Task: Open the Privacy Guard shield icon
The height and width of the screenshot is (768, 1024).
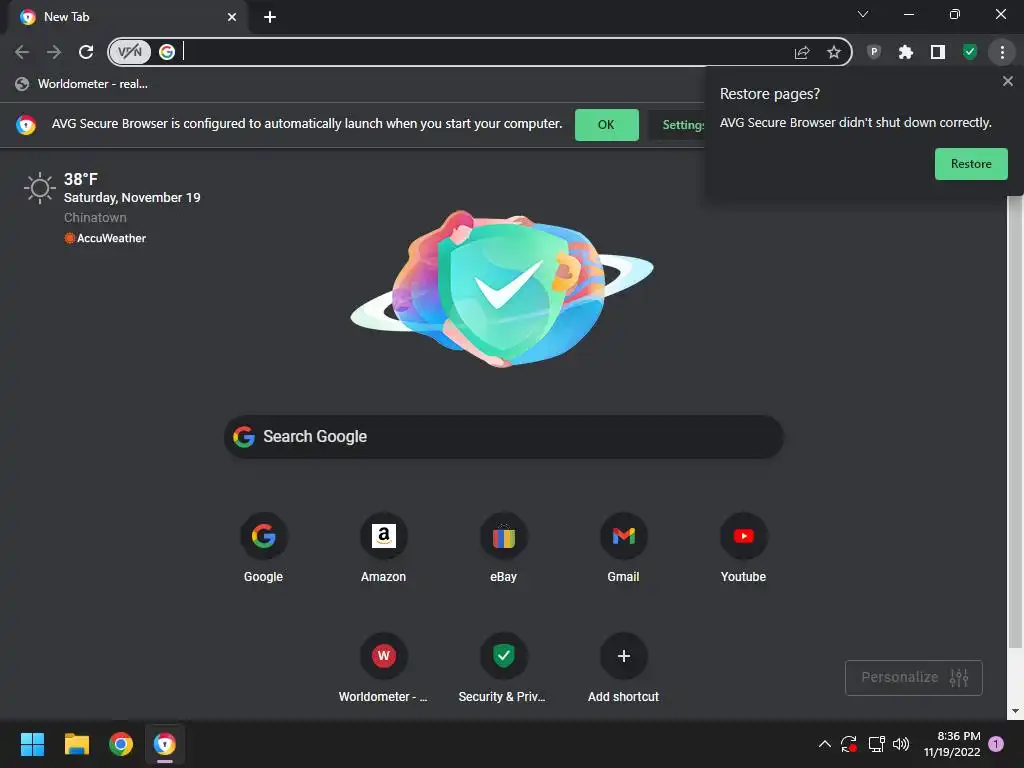Action: coord(874,52)
